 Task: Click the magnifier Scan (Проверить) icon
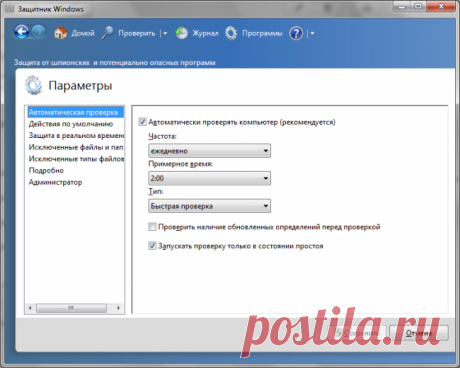coord(108,33)
